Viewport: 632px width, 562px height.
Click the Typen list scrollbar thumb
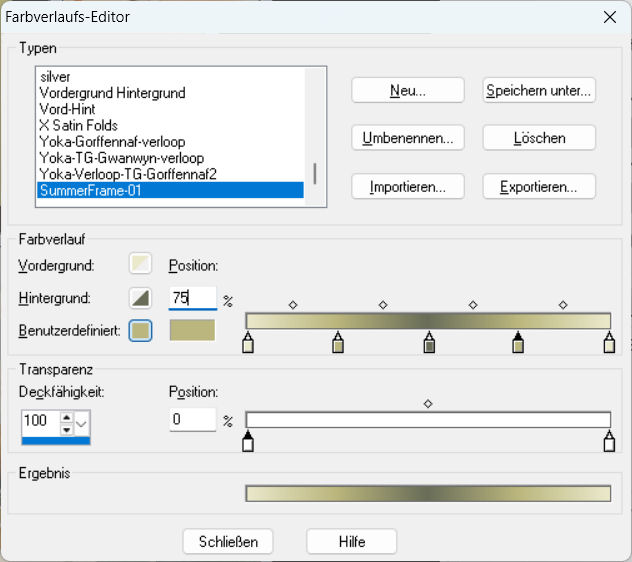[315, 173]
